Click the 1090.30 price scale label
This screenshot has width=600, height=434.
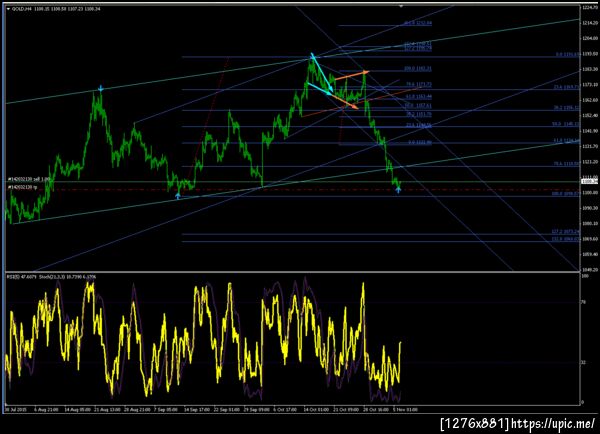pos(590,208)
